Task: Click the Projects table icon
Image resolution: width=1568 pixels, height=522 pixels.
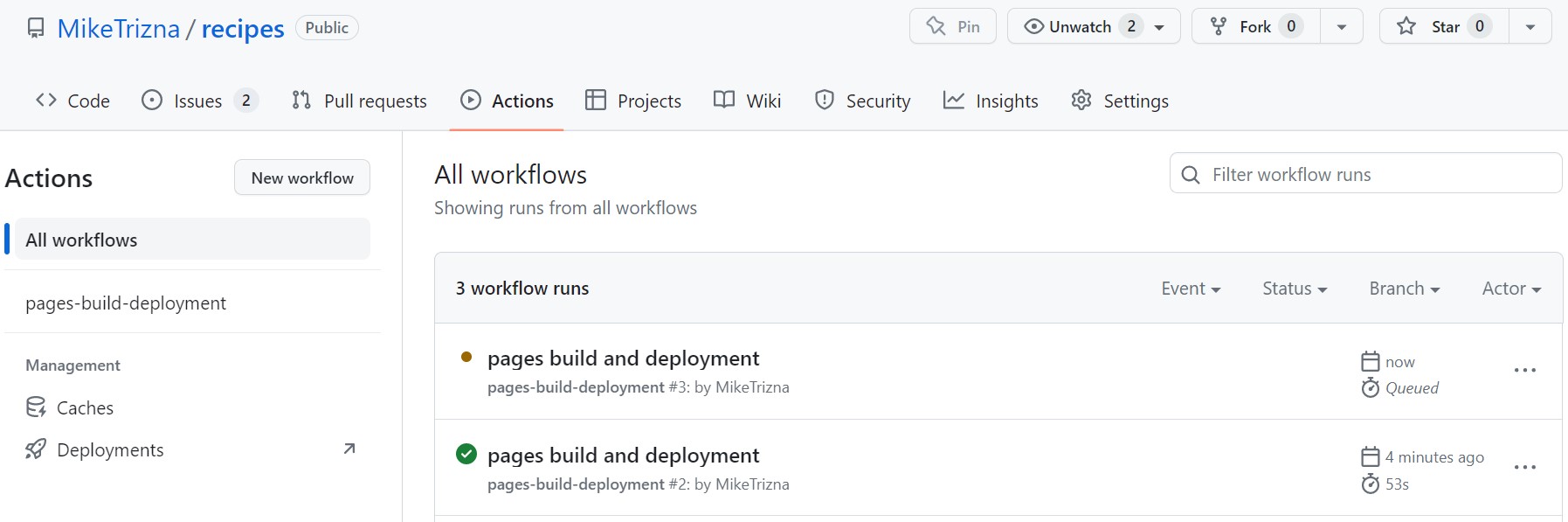Action: [596, 101]
